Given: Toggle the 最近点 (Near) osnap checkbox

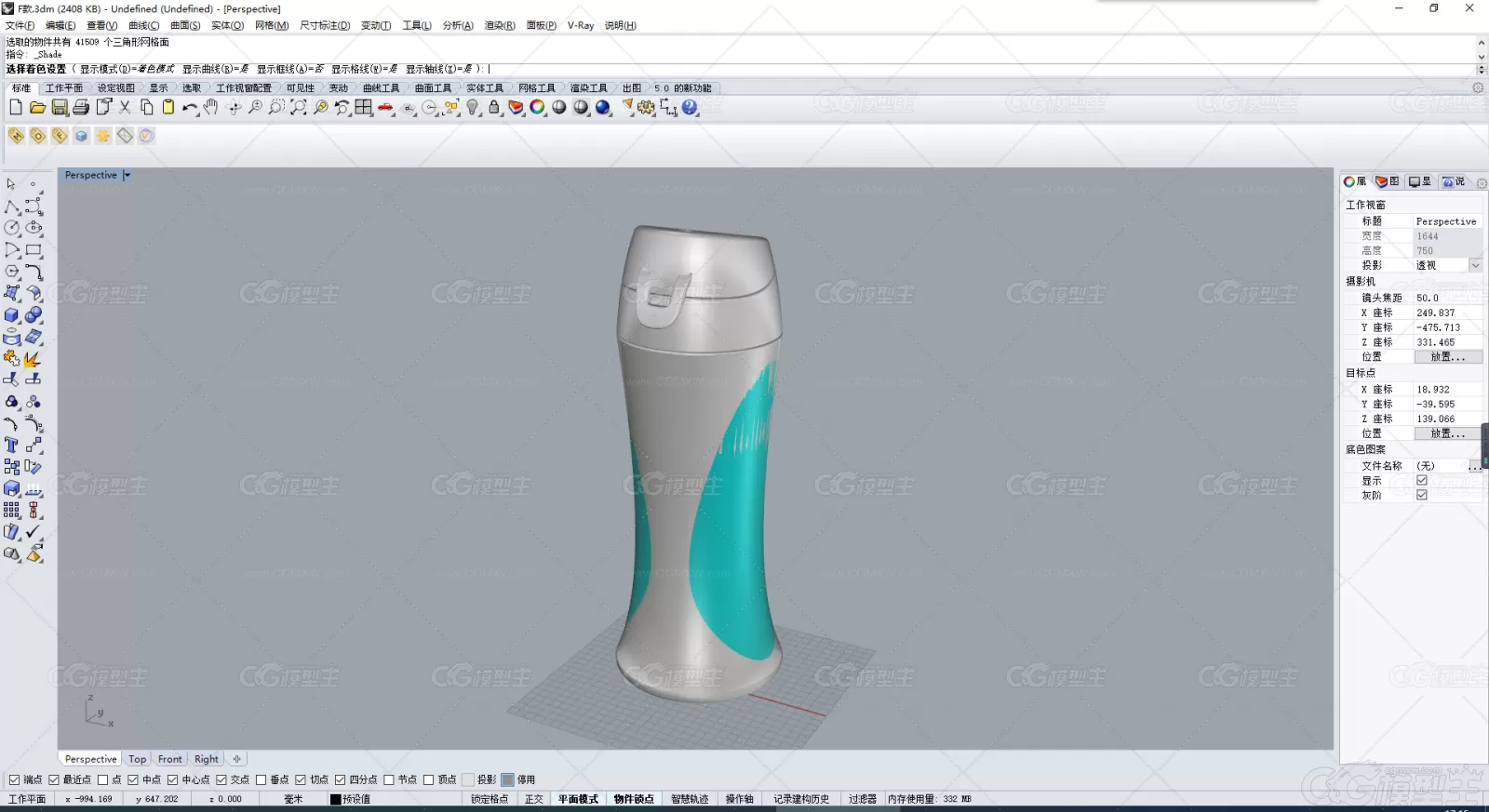Looking at the screenshot, I should click(54, 780).
